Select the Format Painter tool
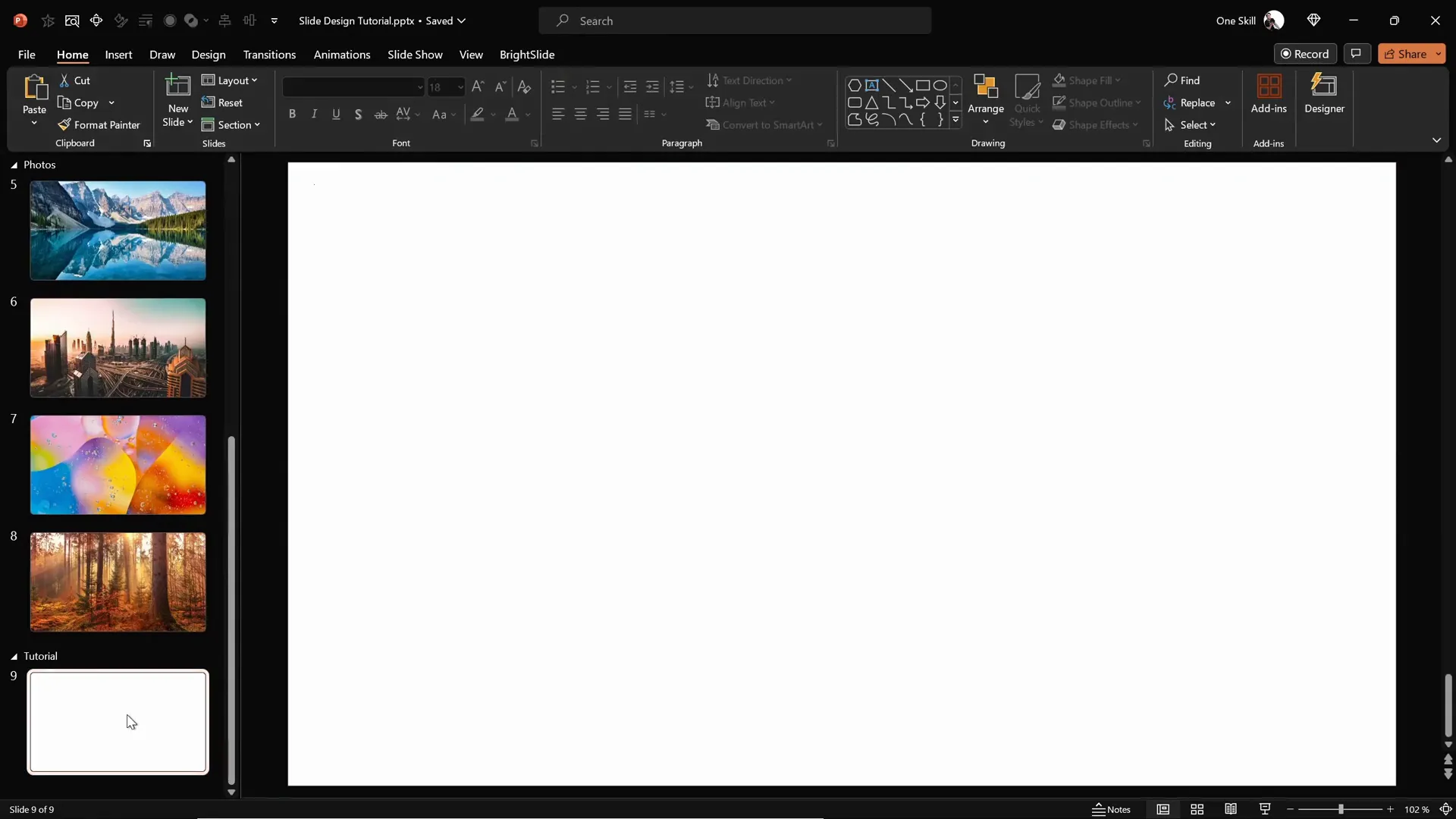Image resolution: width=1456 pixels, height=819 pixels. click(100, 125)
